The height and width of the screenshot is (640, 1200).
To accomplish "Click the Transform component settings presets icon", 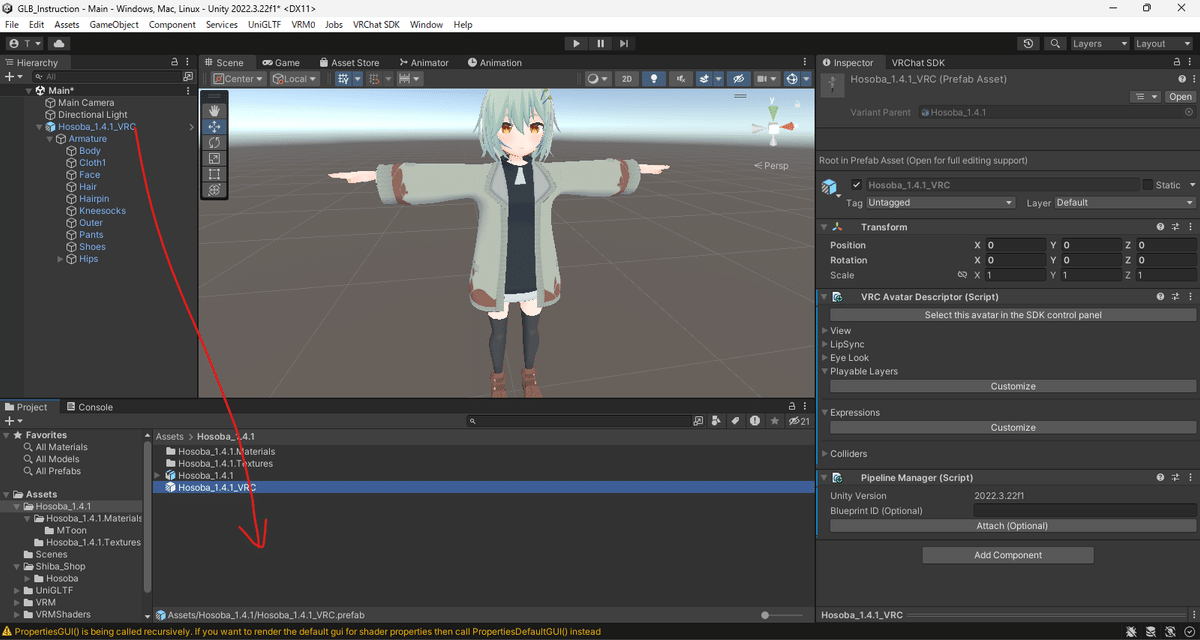I will pos(1176,227).
